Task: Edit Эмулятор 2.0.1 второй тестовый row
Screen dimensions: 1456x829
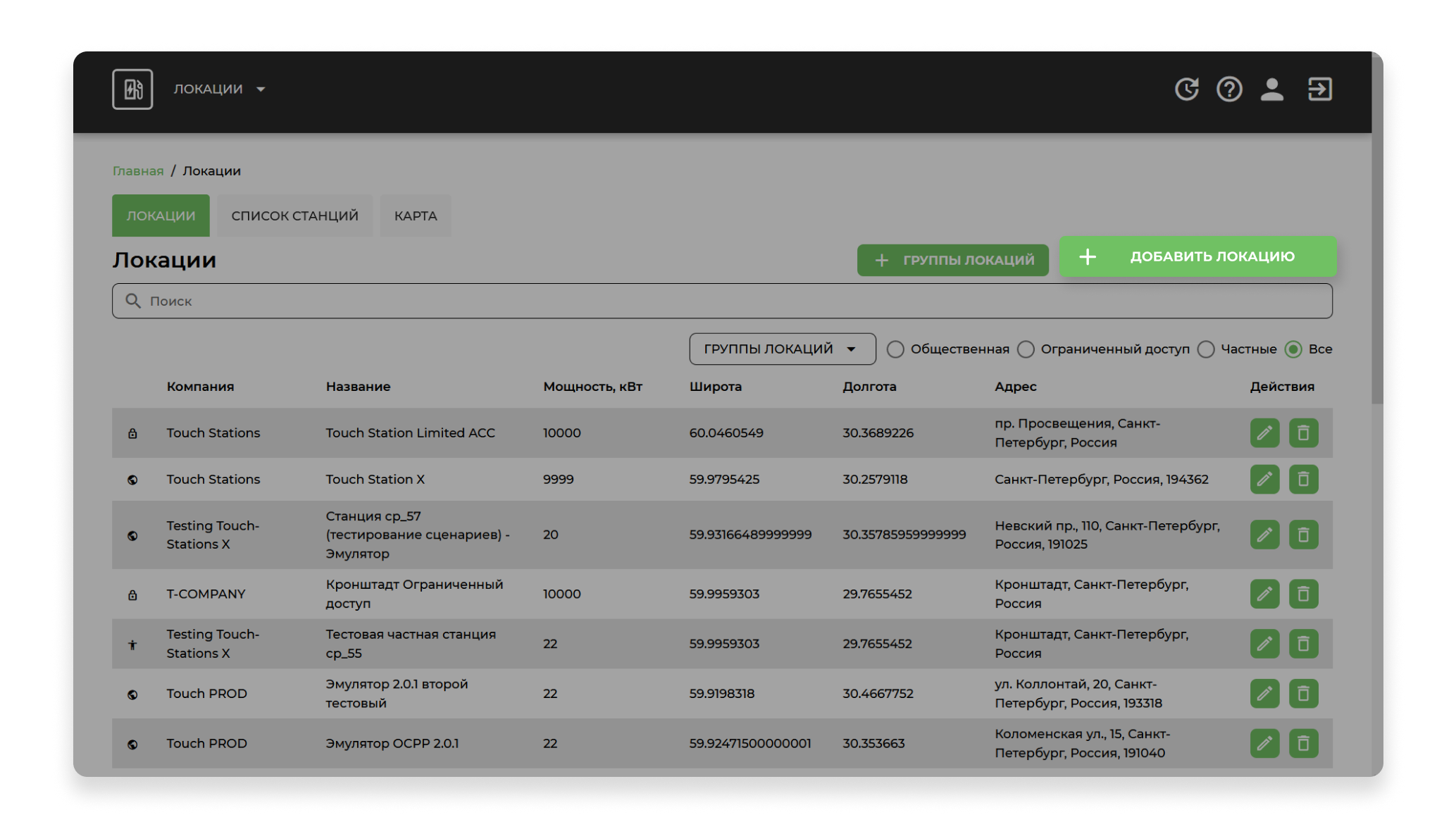Action: (x=1264, y=694)
